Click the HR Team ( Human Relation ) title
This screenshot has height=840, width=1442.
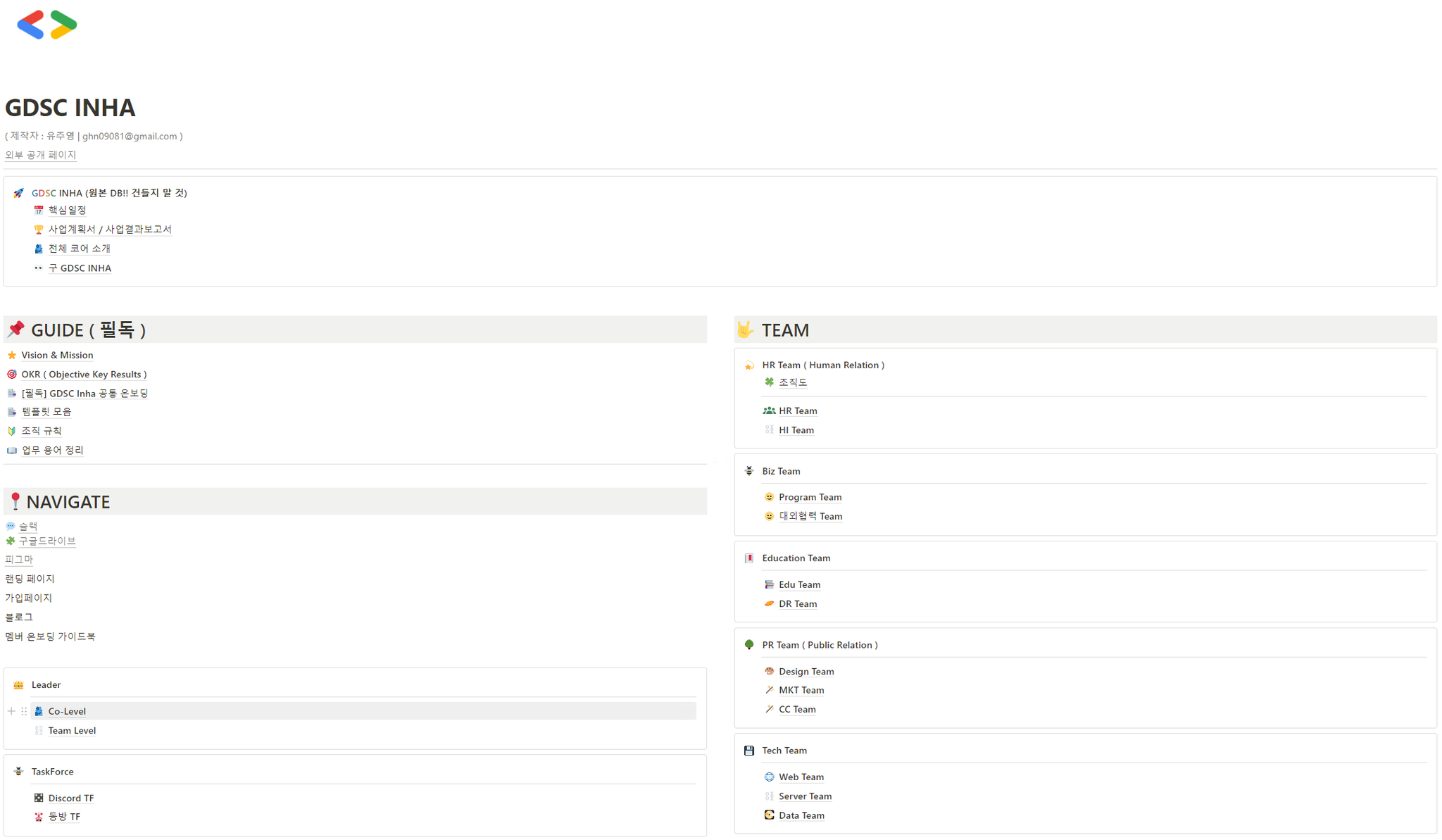823,365
